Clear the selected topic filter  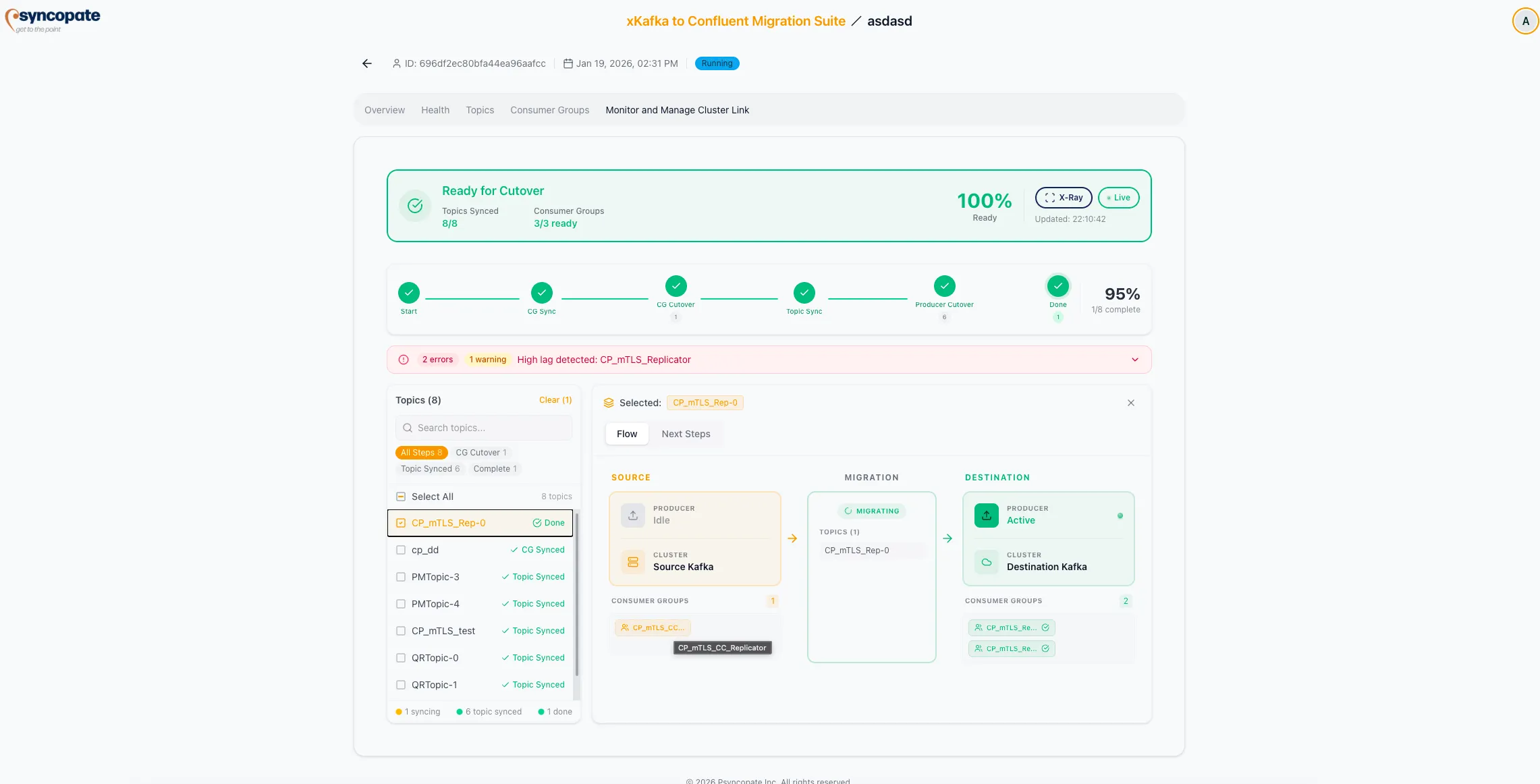click(x=555, y=399)
